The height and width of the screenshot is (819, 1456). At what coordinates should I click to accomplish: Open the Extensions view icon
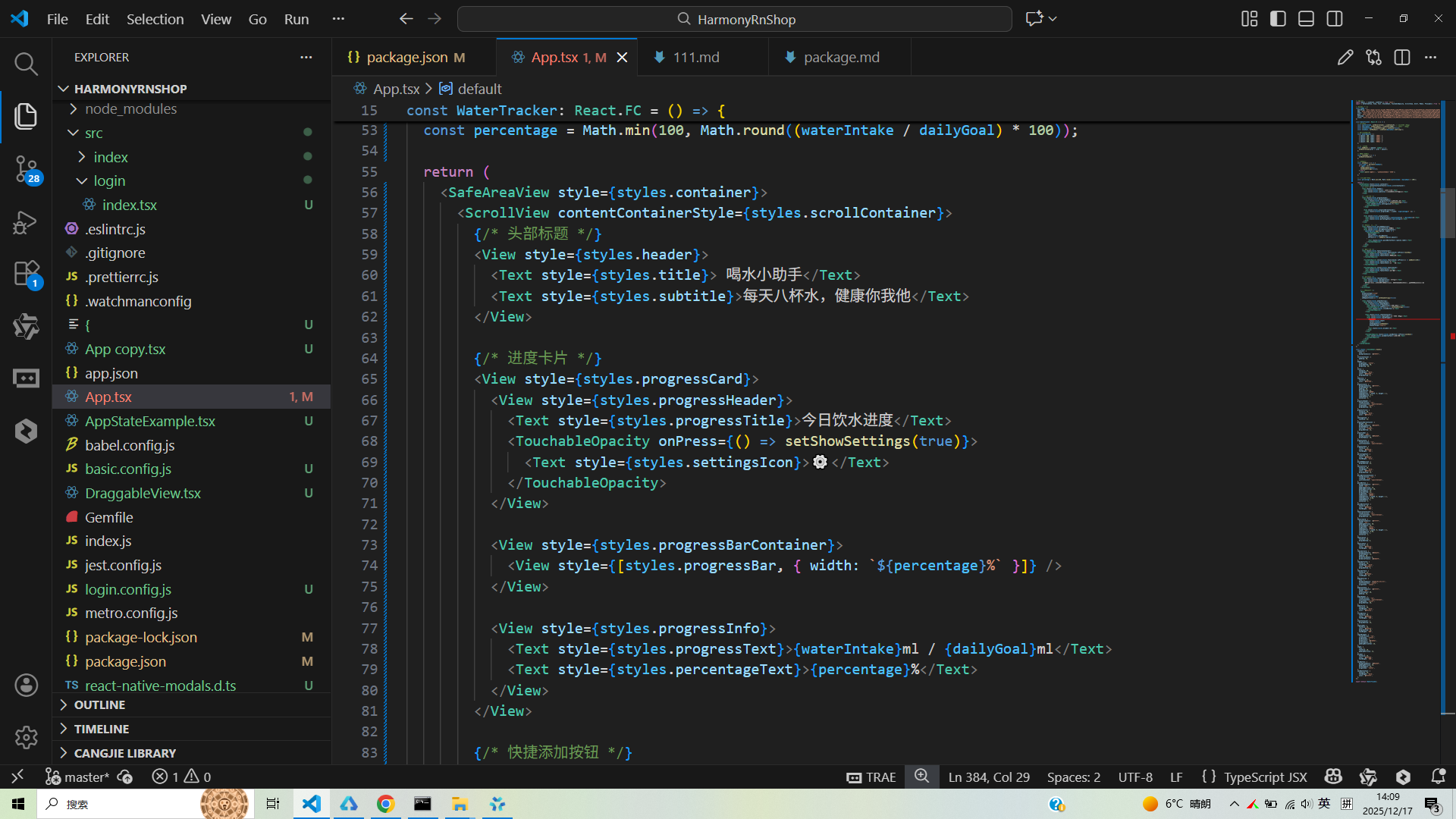point(26,274)
